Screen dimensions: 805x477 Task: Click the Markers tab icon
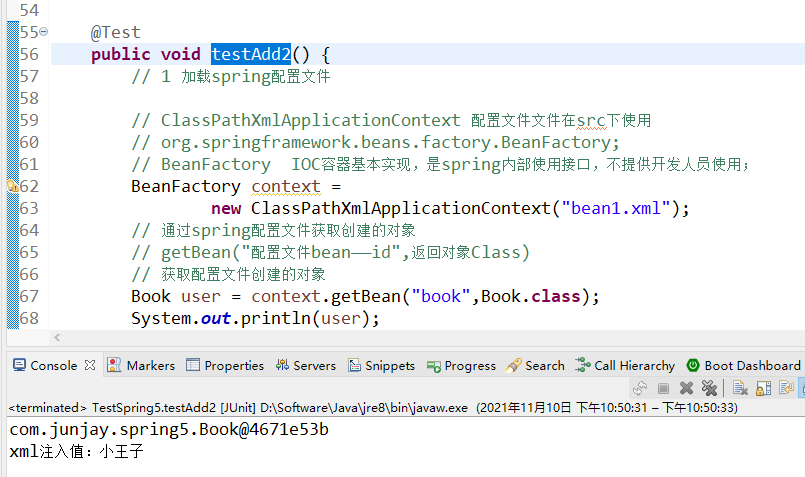tap(114, 365)
